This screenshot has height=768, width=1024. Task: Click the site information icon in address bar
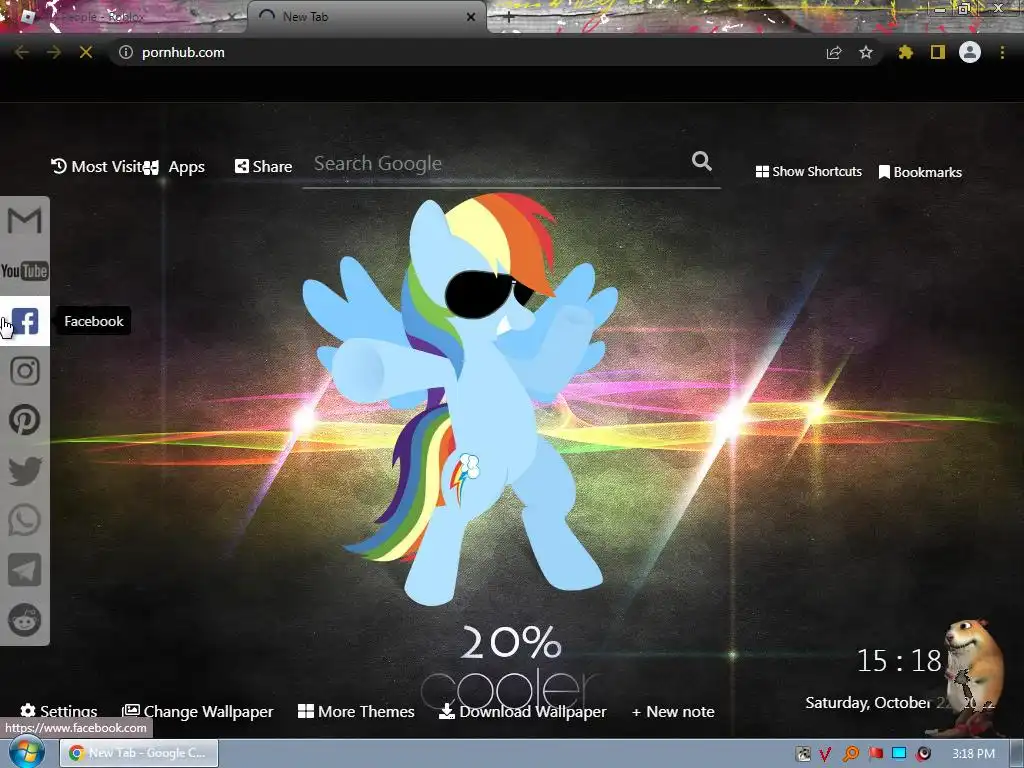click(x=126, y=52)
